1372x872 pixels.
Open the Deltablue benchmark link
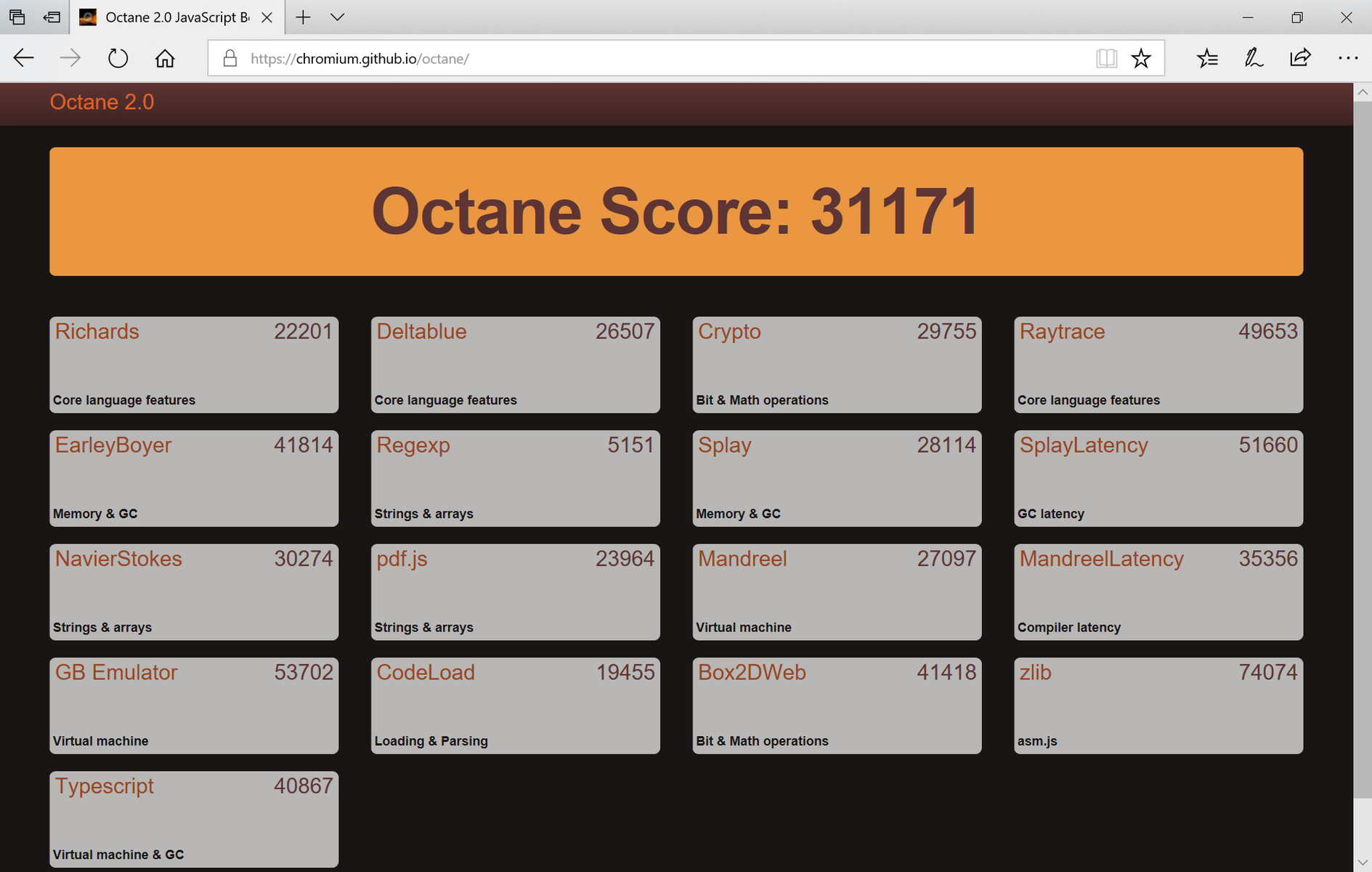point(421,331)
